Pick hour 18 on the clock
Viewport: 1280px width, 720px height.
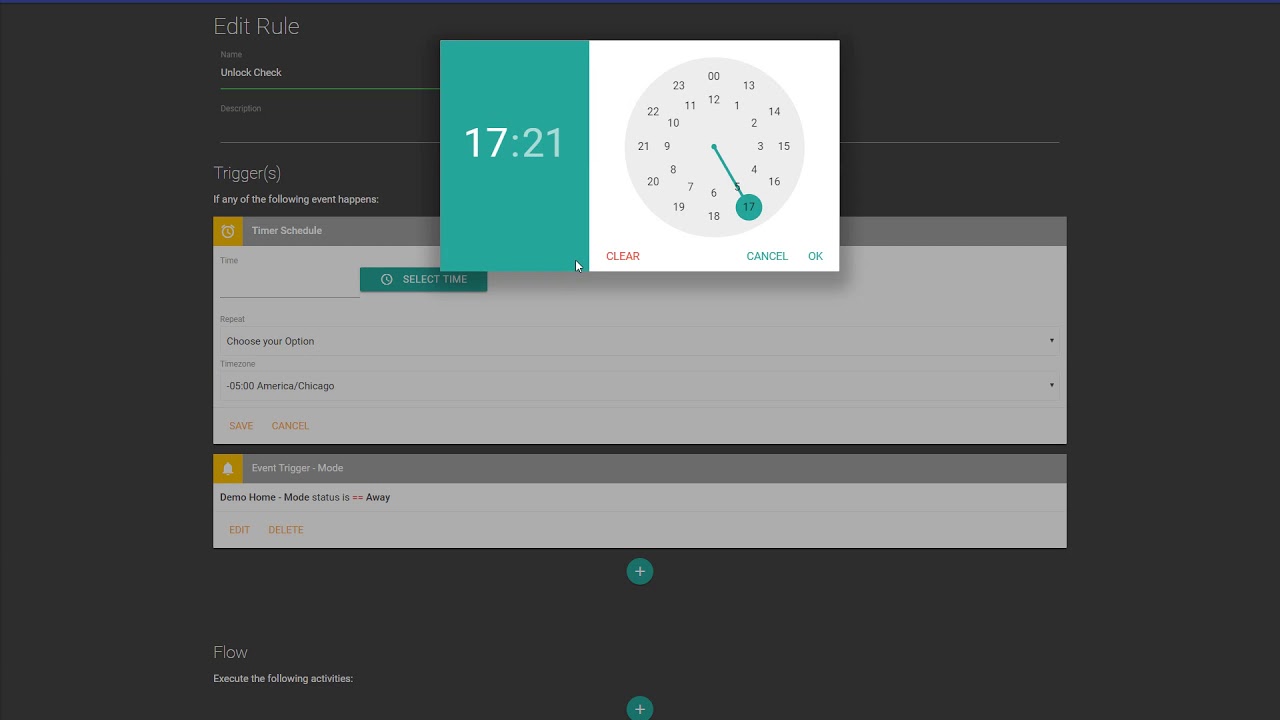tap(713, 217)
